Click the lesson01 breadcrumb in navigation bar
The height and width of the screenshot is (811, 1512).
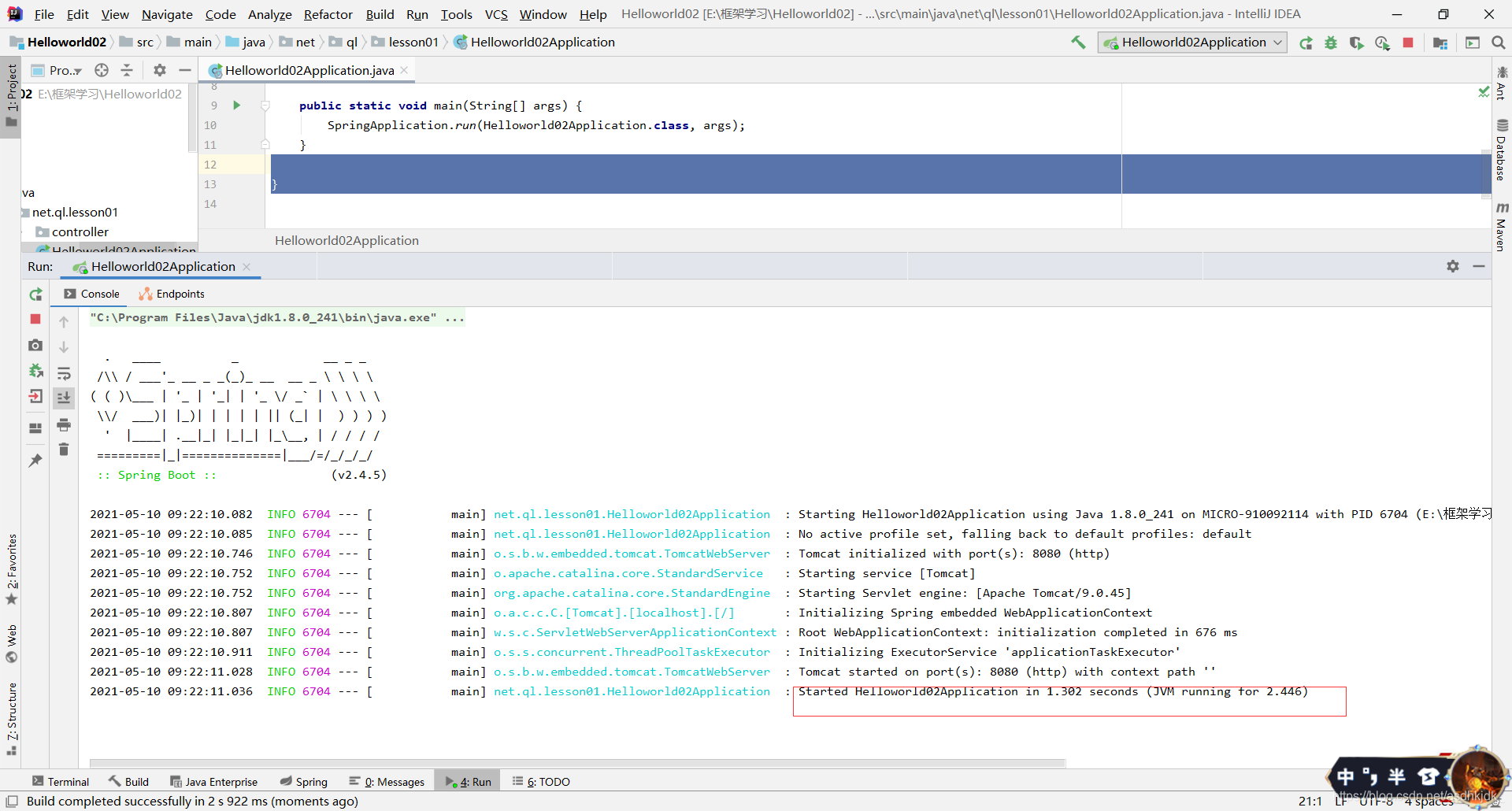(x=405, y=43)
